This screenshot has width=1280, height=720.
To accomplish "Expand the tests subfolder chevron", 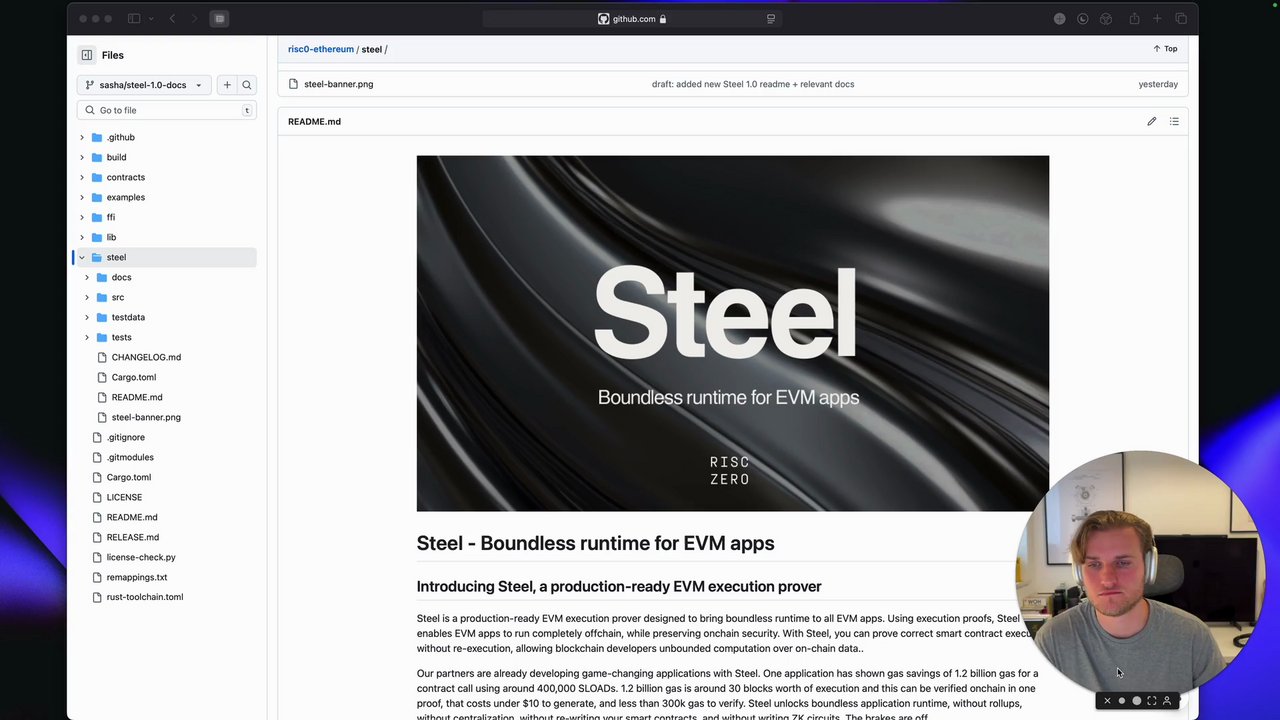I will pos(87,337).
